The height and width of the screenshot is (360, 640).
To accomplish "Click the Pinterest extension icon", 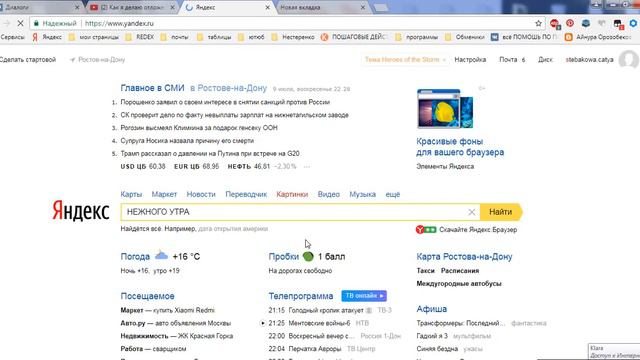I will [570, 23].
